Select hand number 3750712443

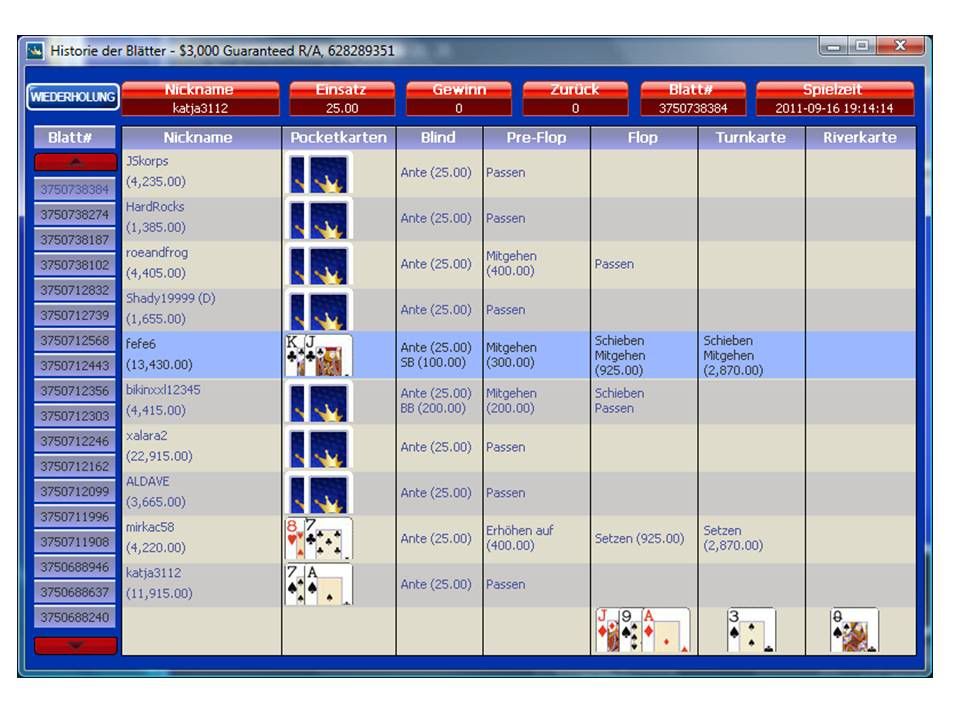75,366
